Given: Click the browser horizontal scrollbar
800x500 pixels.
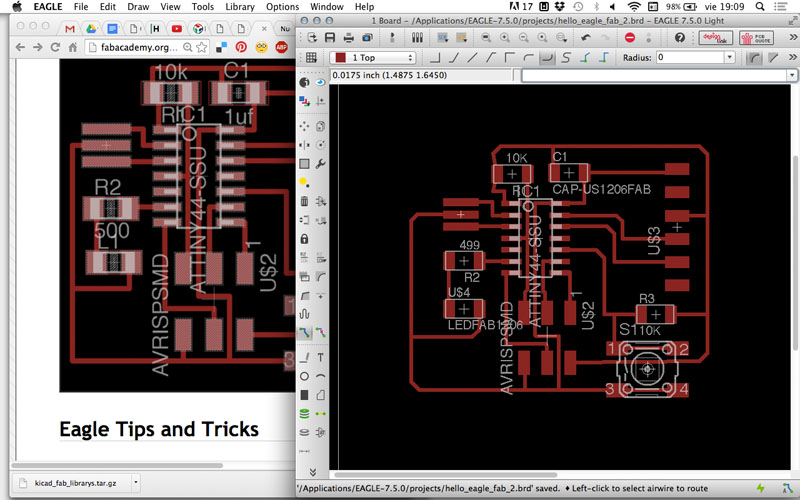Looking at the screenshot, I should point(117,465).
